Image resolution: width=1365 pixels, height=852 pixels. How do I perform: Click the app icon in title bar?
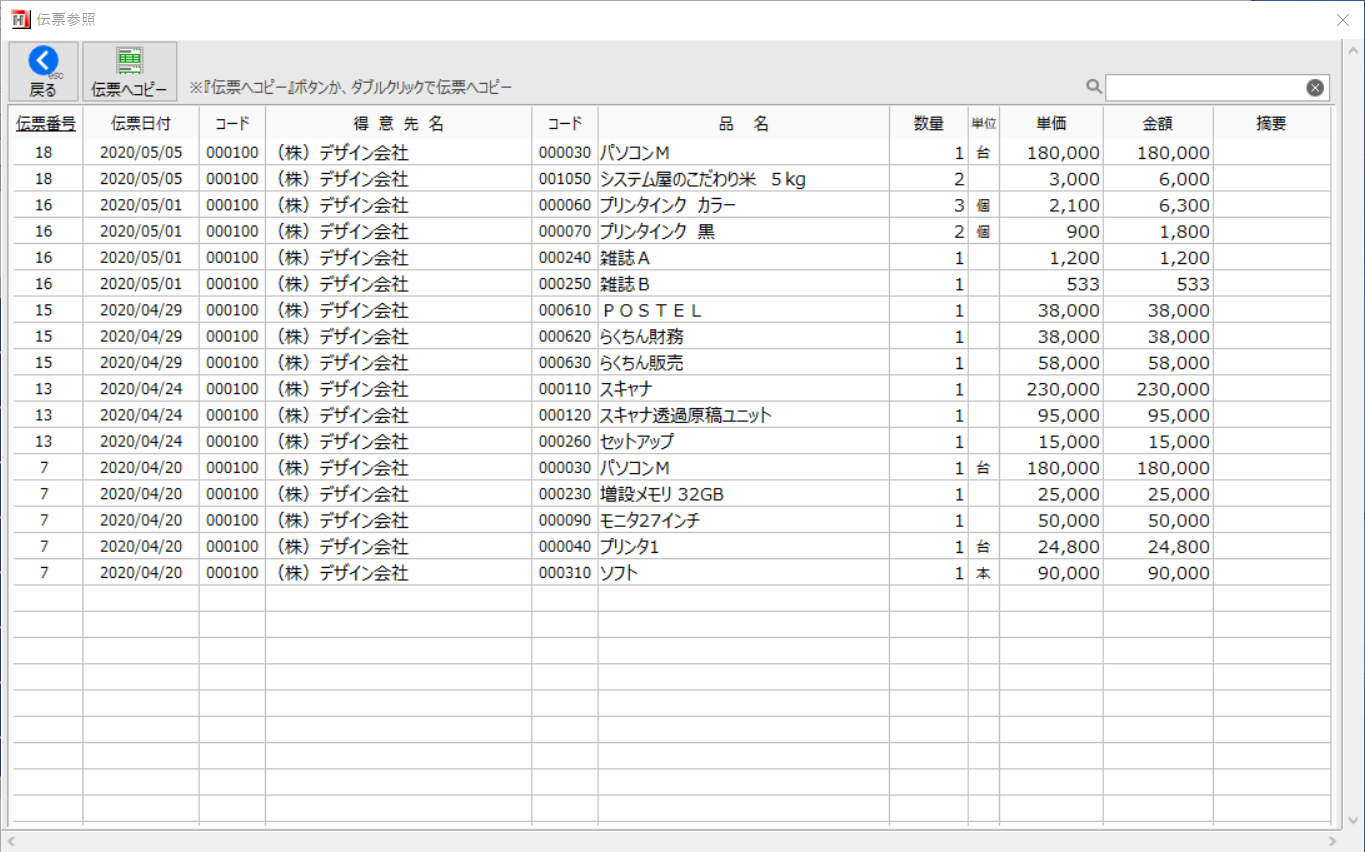coord(19,19)
